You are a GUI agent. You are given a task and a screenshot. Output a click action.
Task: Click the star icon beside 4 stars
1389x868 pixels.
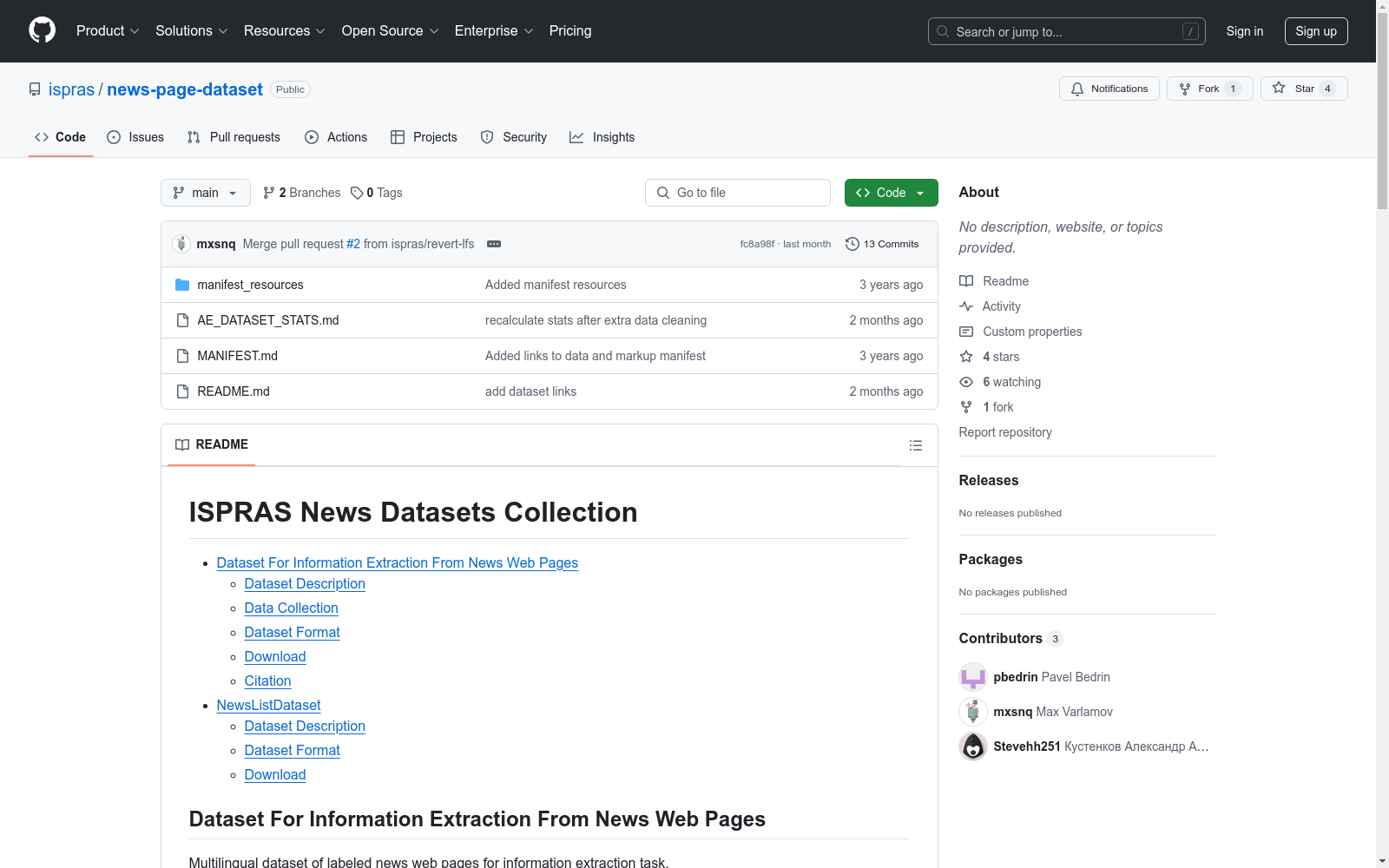(x=966, y=357)
